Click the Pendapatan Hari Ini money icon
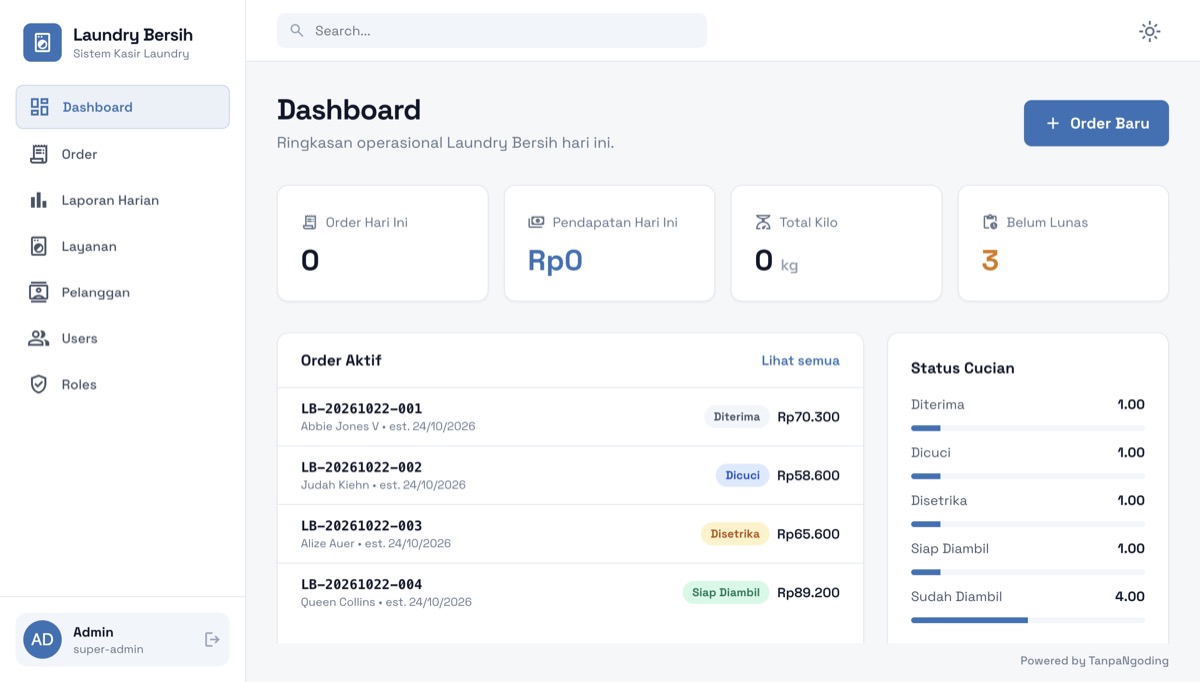 click(x=536, y=222)
